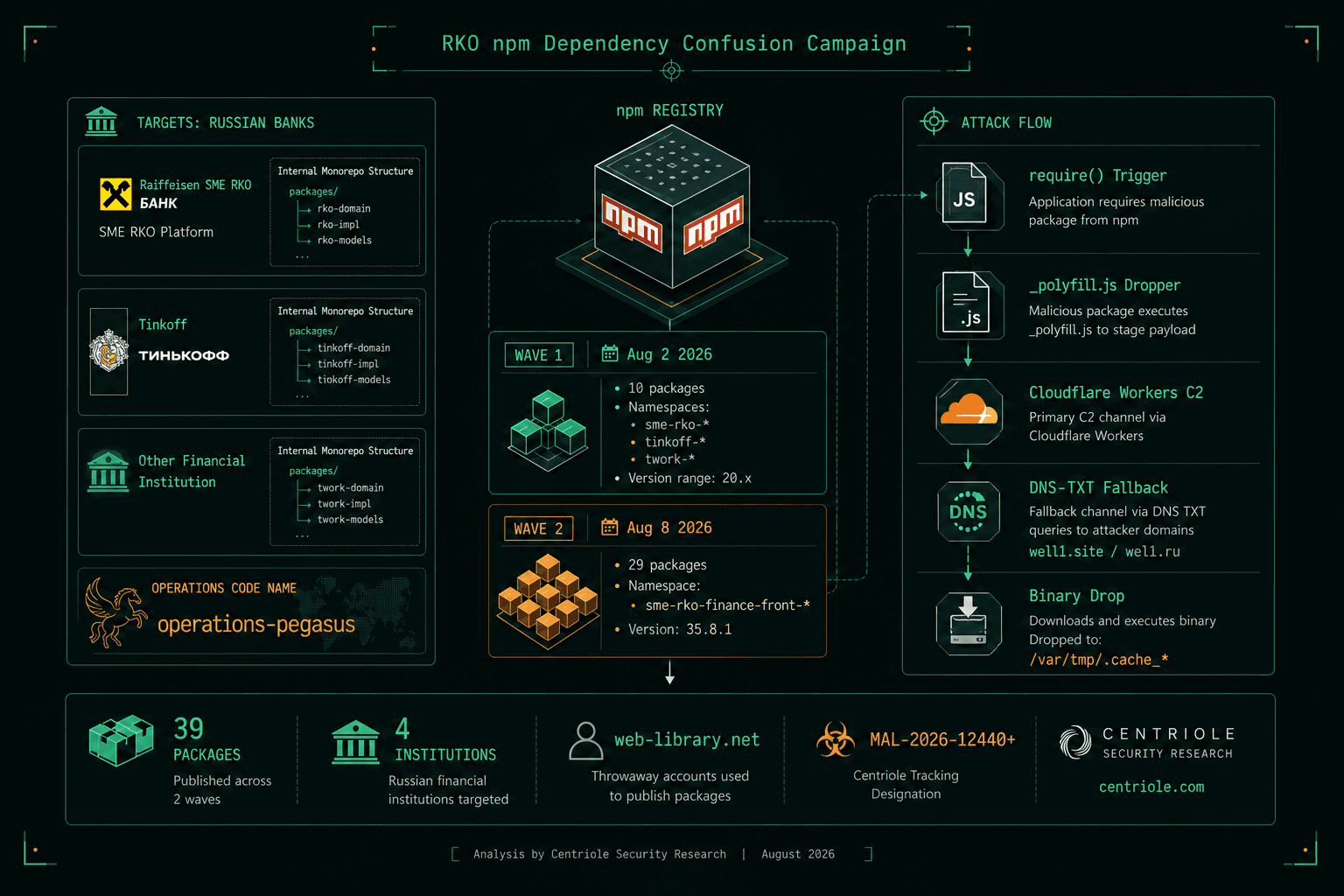Click the Wave 2 calendar icon

coord(610,527)
